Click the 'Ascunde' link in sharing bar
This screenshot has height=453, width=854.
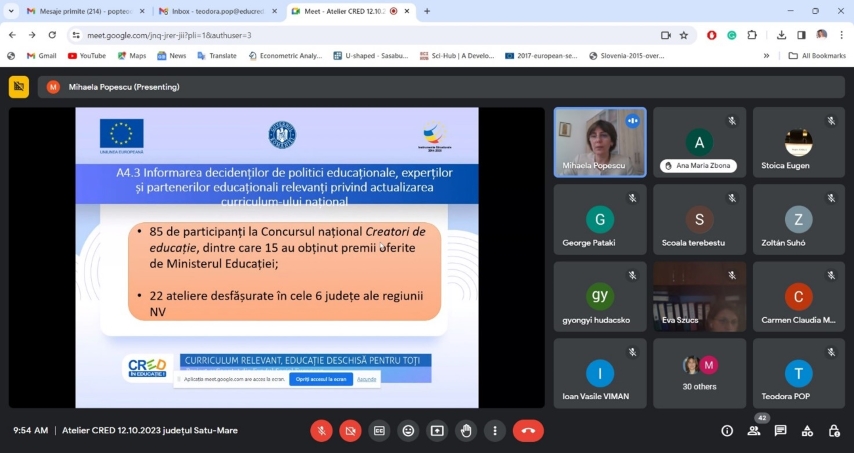pyautogui.click(x=367, y=379)
